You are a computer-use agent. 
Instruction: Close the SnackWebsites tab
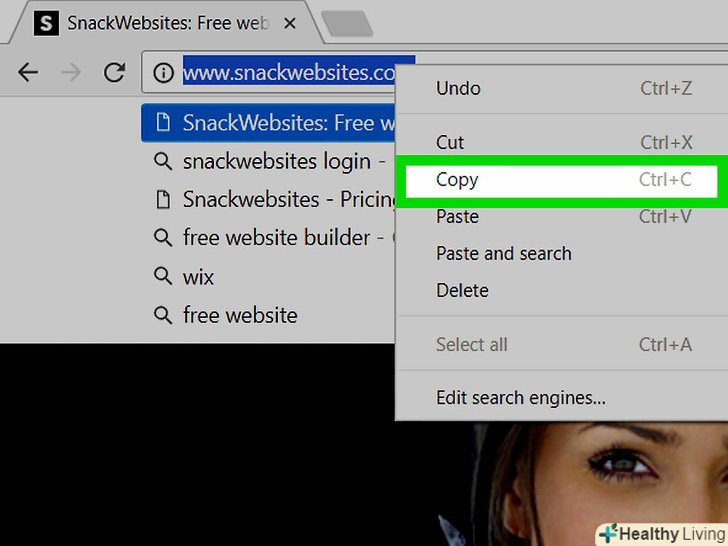click(290, 23)
